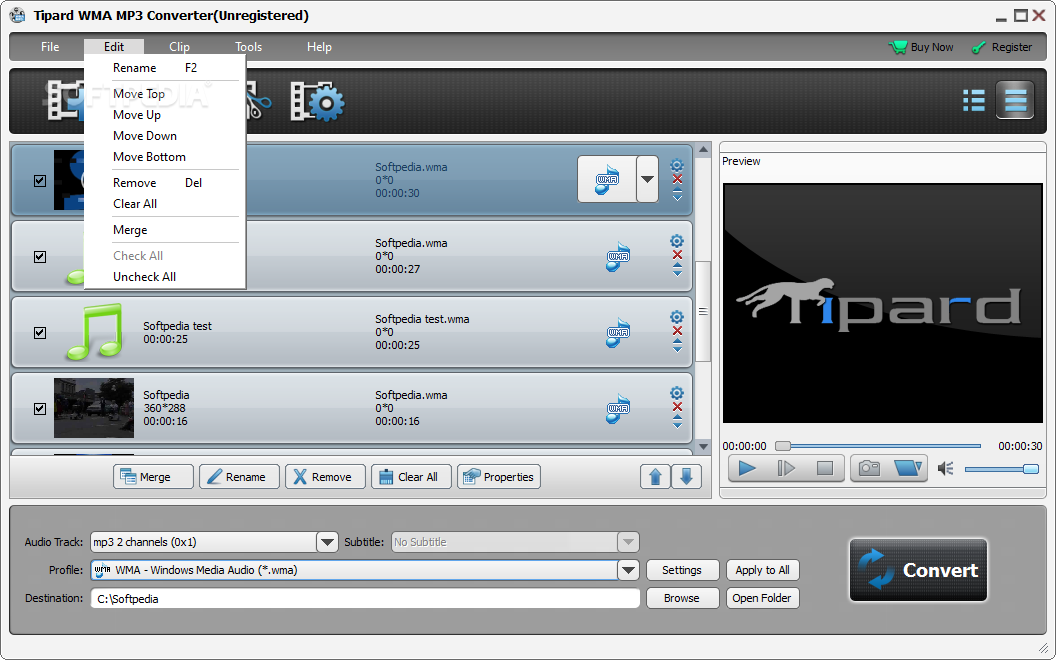Click the Remove button below list

coord(325,477)
